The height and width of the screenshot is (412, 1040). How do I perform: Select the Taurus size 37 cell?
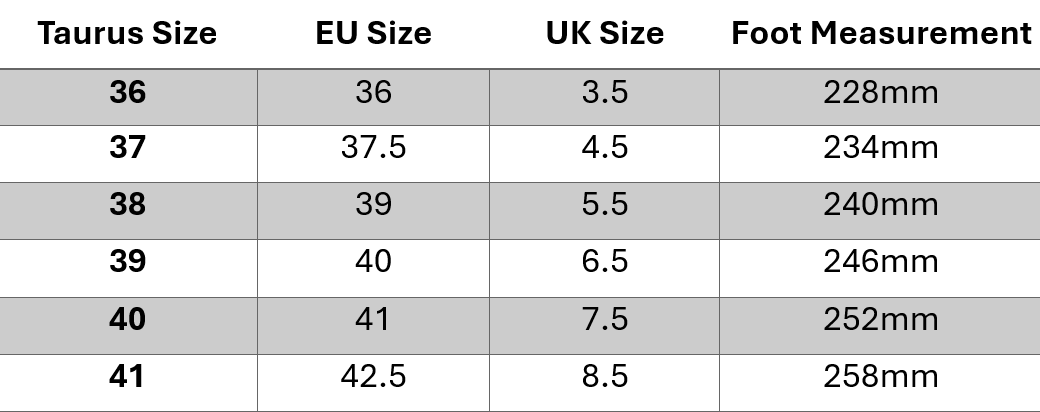click(127, 148)
